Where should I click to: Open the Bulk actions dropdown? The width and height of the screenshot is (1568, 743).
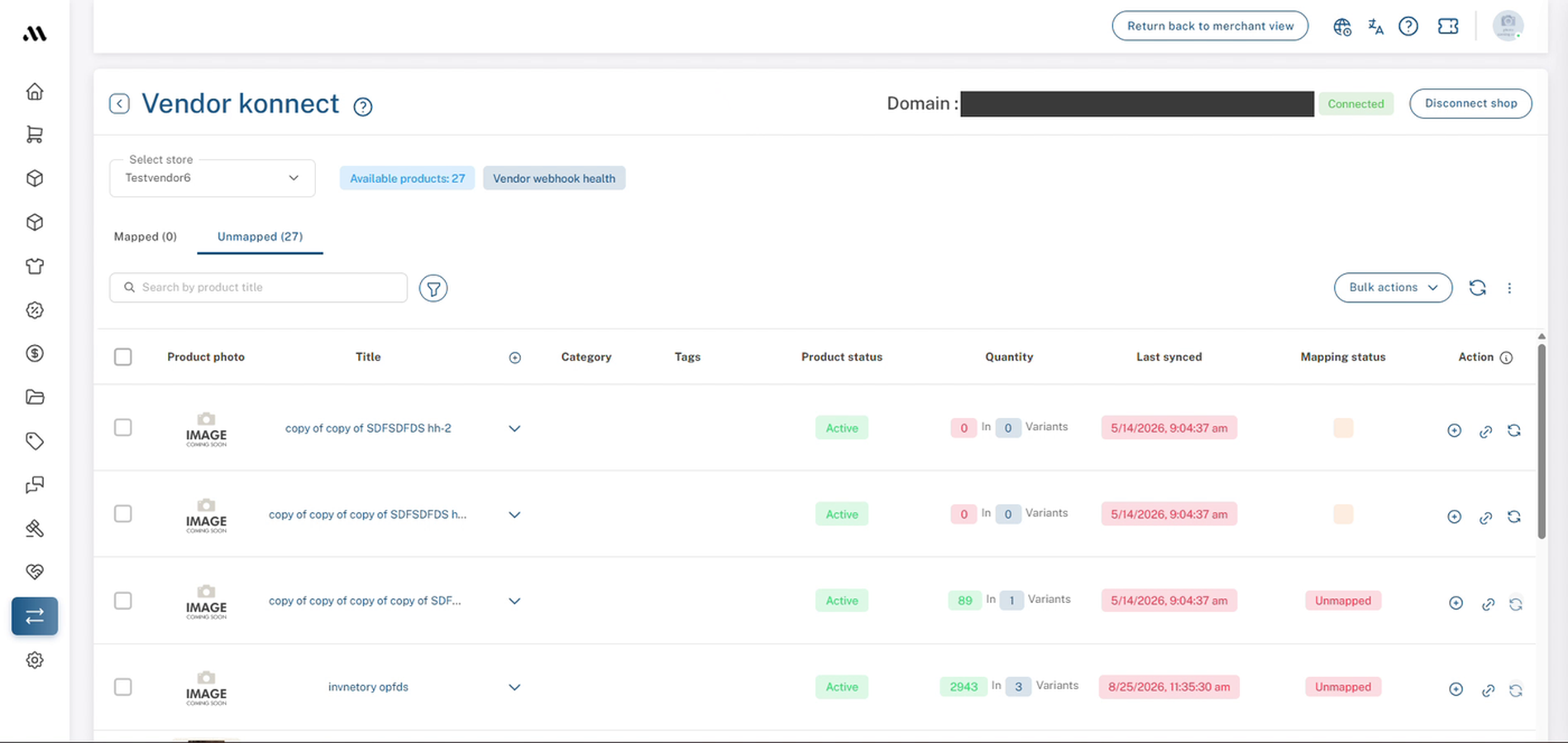tap(1393, 288)
